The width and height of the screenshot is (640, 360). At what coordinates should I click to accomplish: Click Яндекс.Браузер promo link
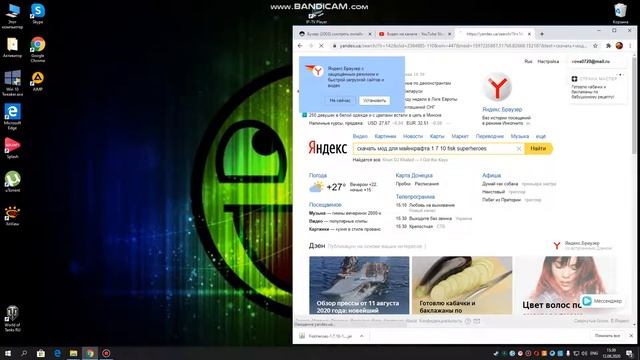(x=502, y=109)
